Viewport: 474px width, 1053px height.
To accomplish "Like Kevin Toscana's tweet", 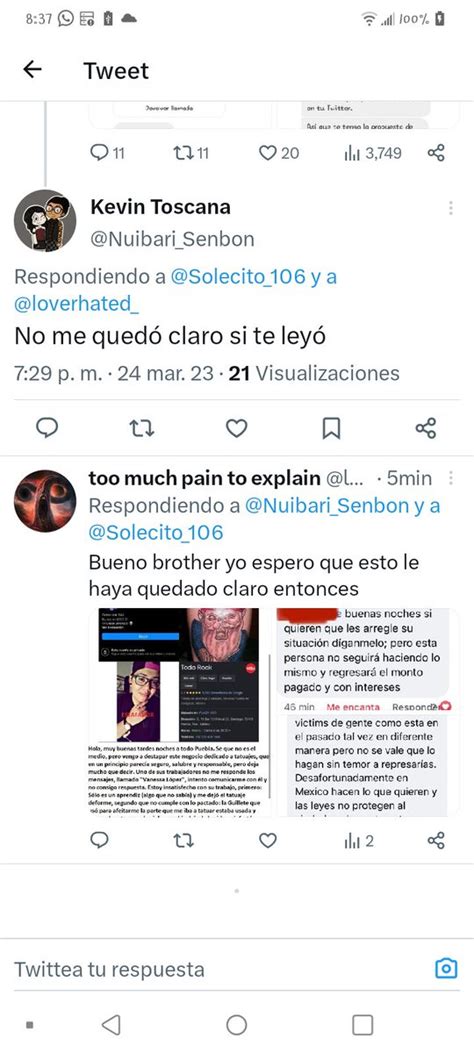I will (236, 428).
